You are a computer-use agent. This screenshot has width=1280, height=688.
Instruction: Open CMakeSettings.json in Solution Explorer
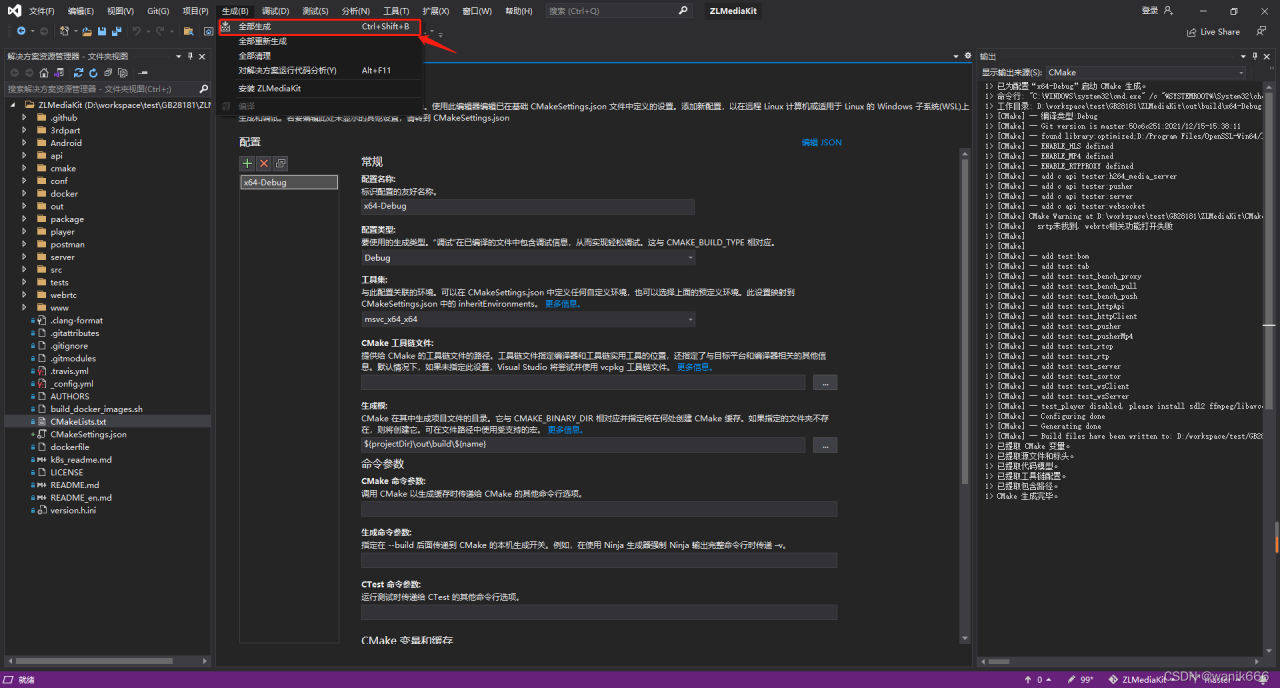[x=88, y=435]
